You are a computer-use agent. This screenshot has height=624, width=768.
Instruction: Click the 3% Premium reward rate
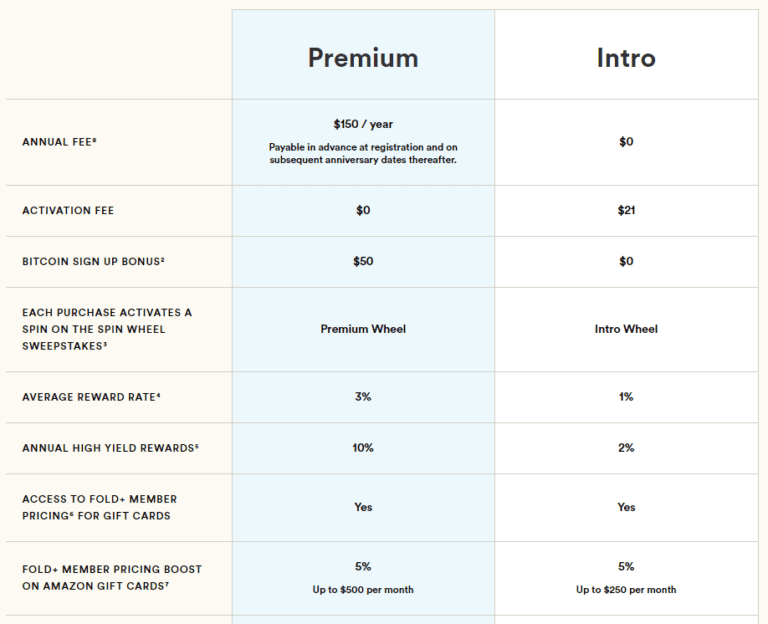click(363, 396)
